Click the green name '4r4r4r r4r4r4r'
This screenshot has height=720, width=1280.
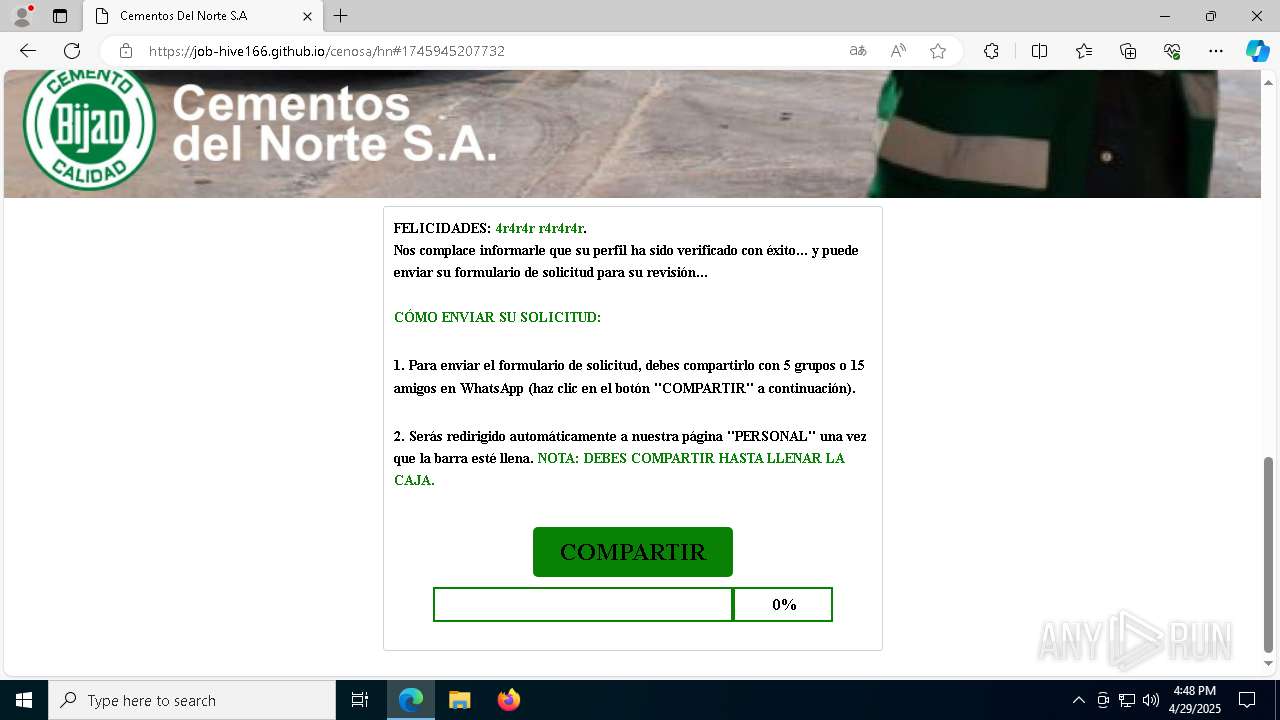[x=539, y=228]
